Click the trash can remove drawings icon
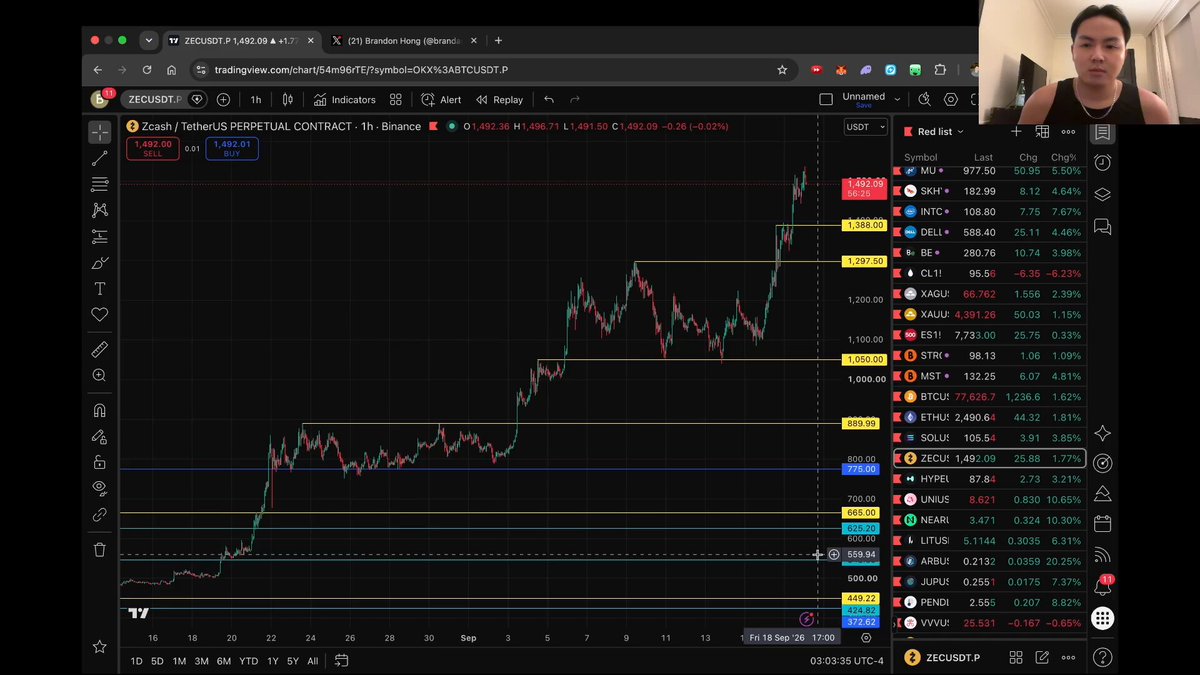Viewport: 1200px width, 675px height. (x=100, y=549)
